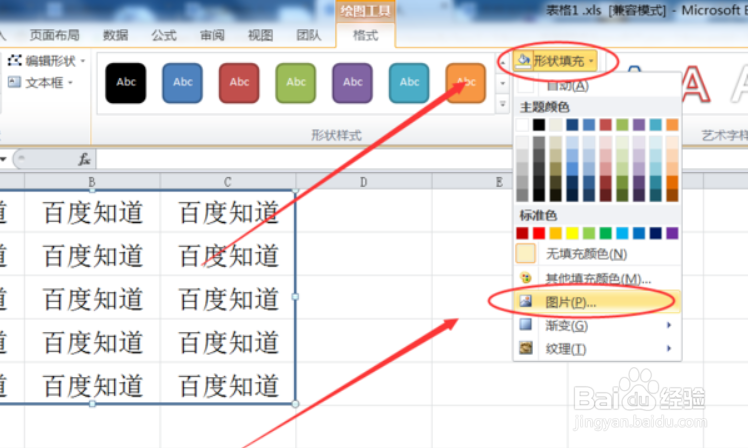
Task: Open the 格式 drawing tools tab
Action: point(365,35)
